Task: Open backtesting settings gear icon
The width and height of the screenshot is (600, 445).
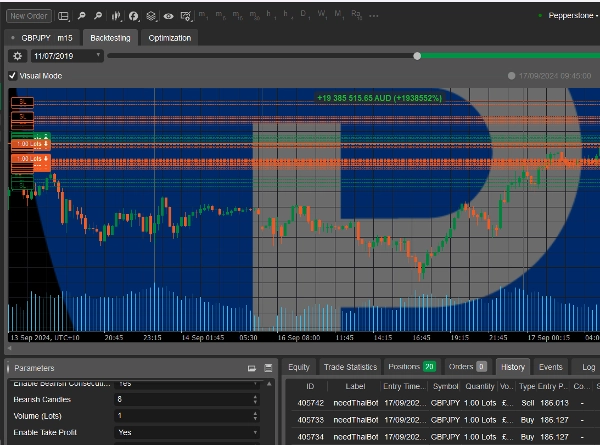Action: coord(16,56)
